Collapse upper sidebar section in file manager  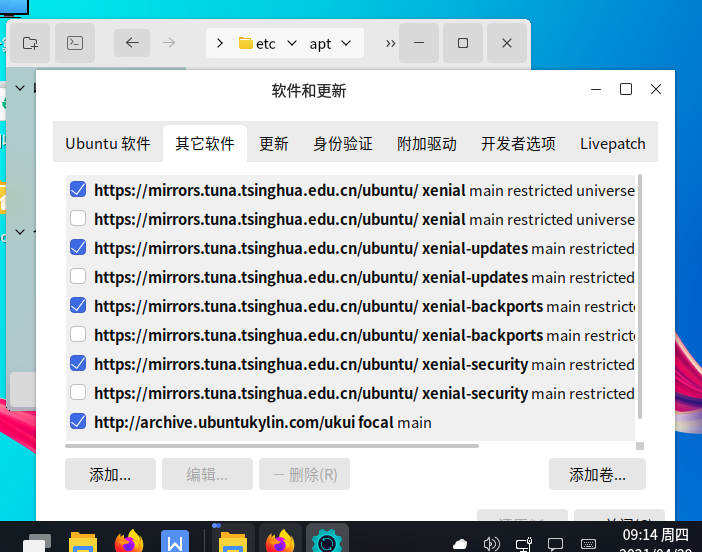(20, 88)
